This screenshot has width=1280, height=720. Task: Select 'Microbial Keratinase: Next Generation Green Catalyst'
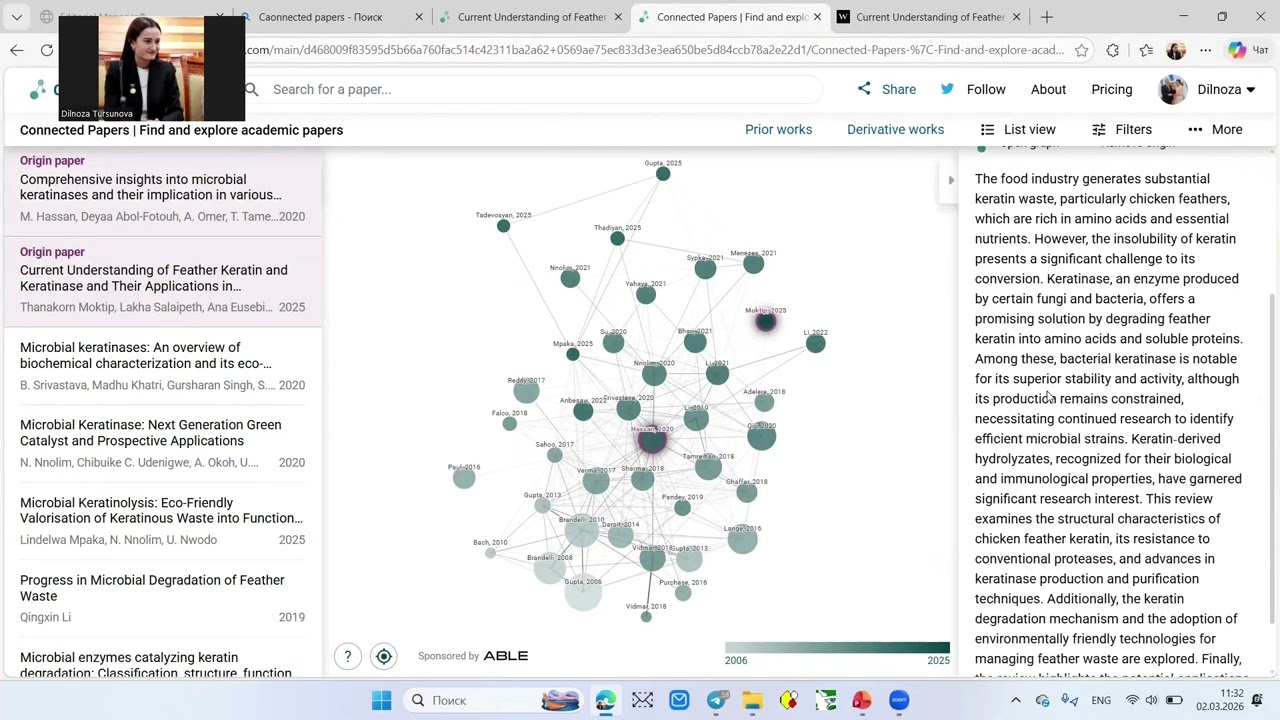tap(162, 443)
